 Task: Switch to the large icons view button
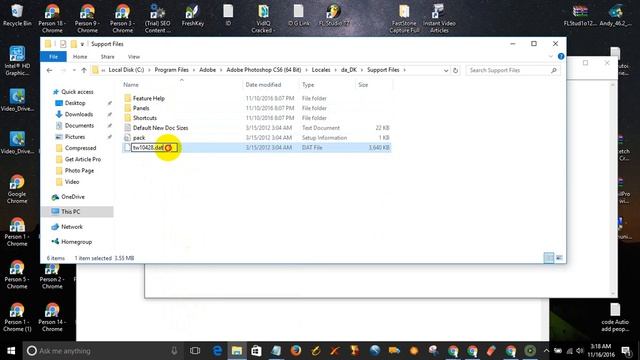559,258
